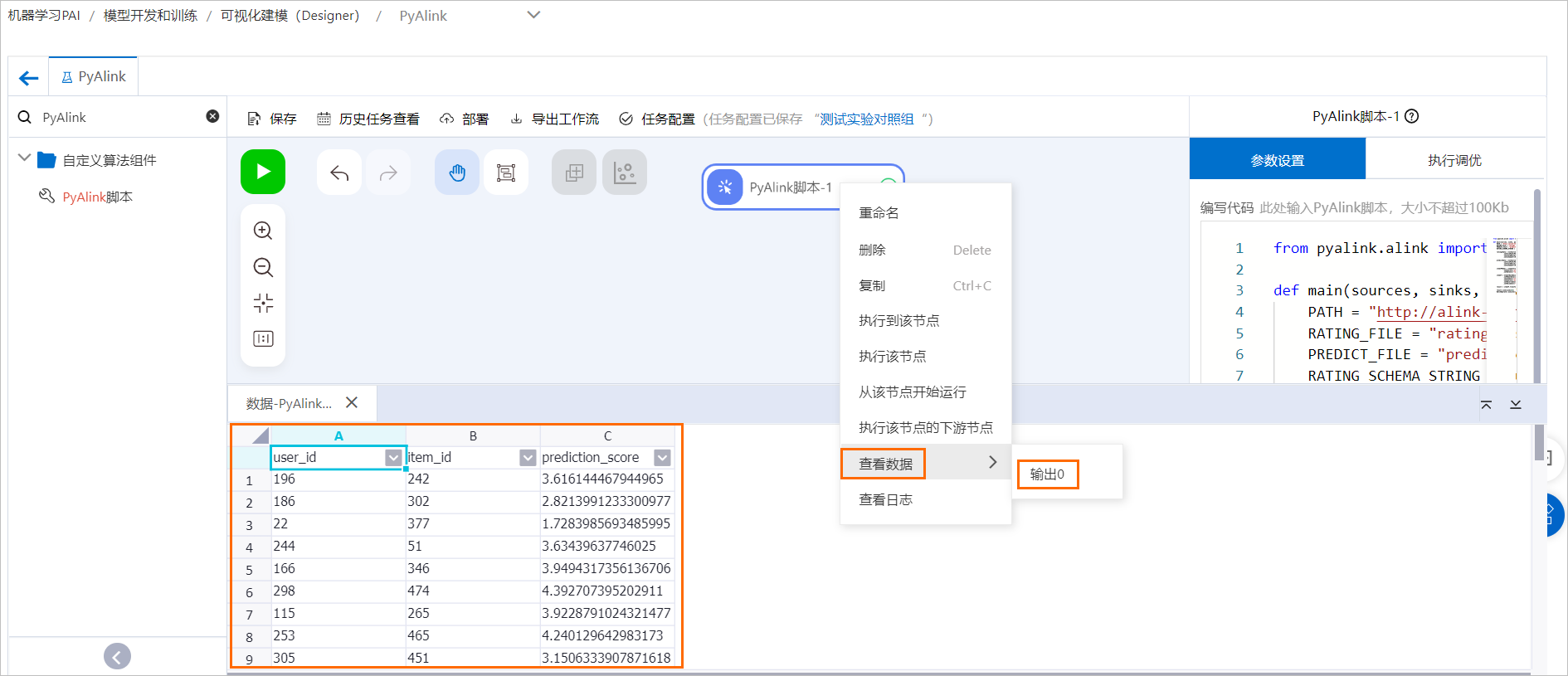
Task: Open the PyAlink breadcrumb dropdown arrow
Action: [x=533, y=15]
